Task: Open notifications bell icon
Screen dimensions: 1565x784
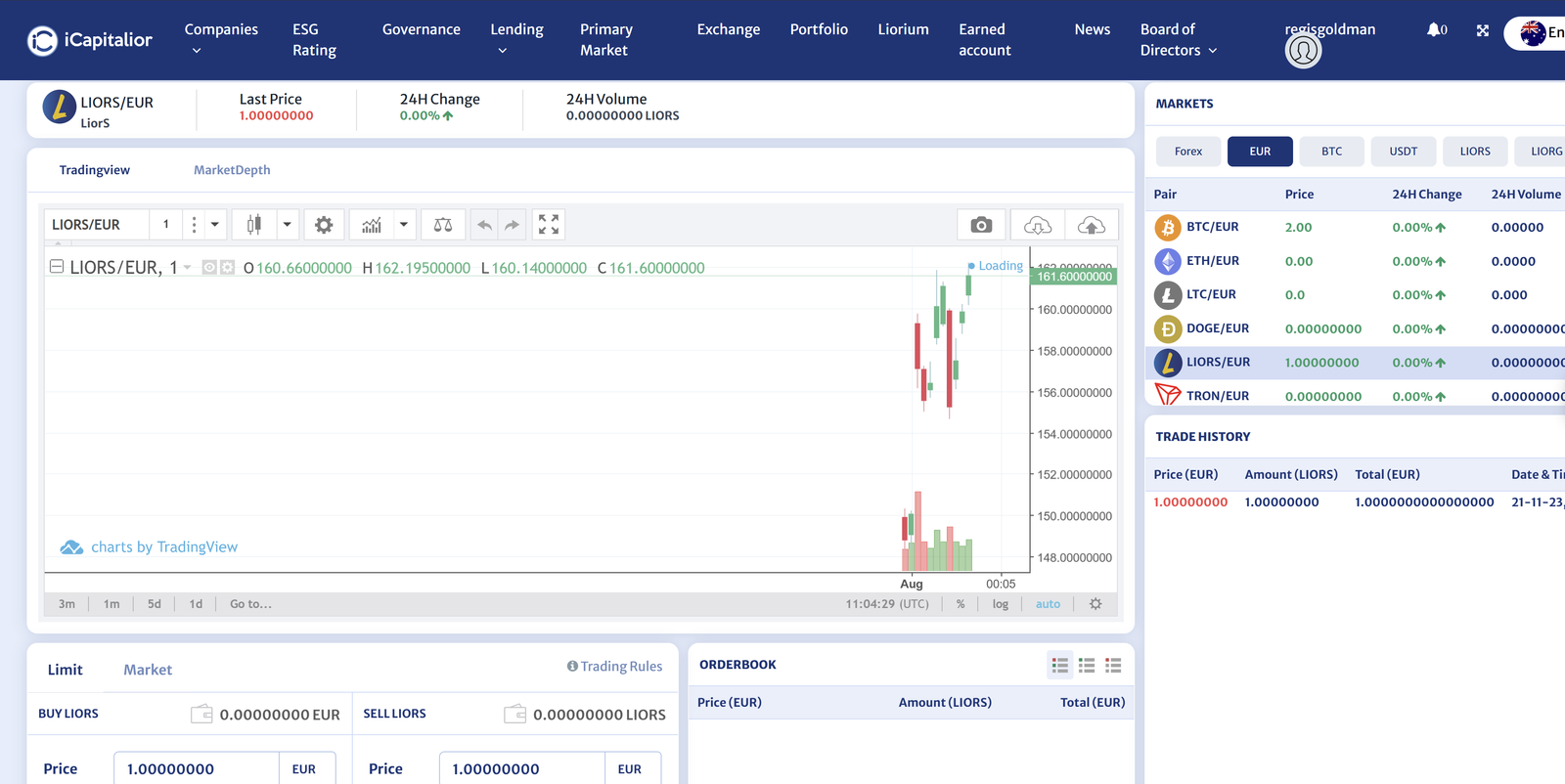Action: pyautogui.click(x=1434, y=30)
